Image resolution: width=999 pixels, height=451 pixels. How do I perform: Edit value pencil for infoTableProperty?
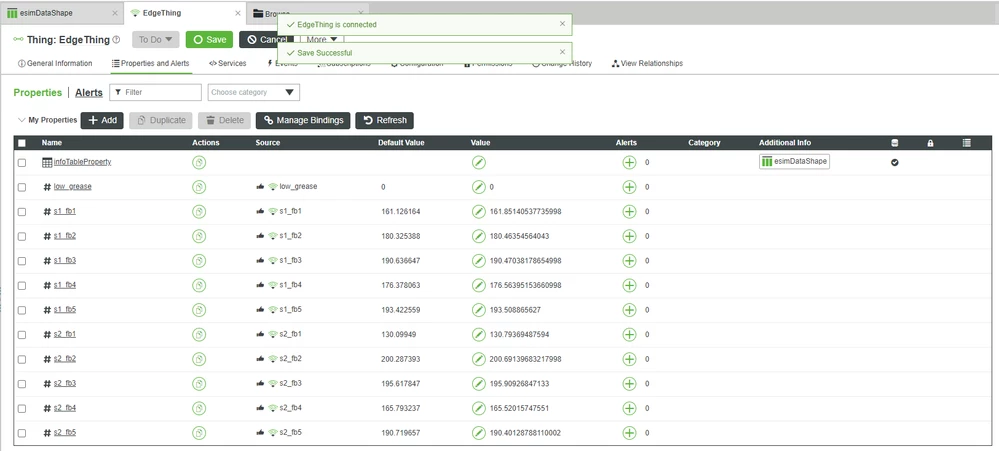(x=478, y=162)
